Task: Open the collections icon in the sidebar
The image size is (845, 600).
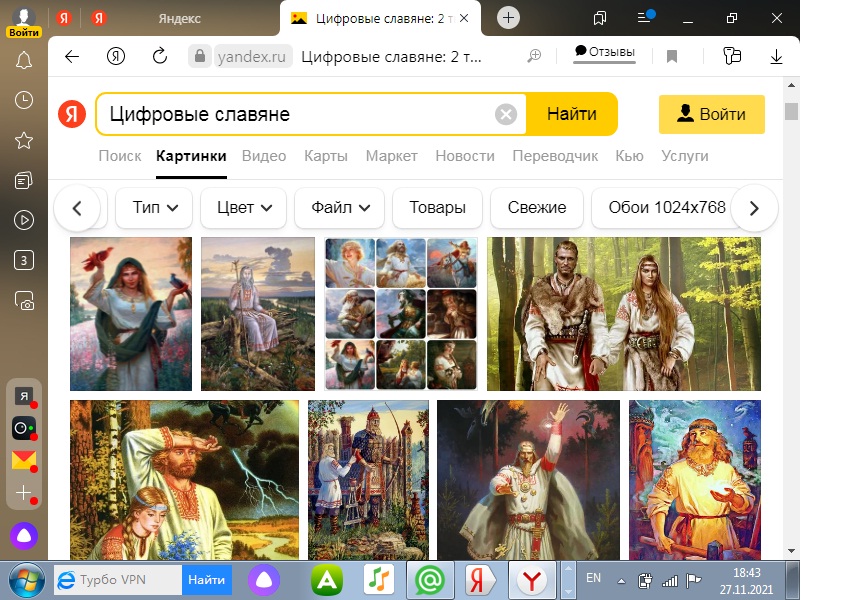Action: (24, 180)
